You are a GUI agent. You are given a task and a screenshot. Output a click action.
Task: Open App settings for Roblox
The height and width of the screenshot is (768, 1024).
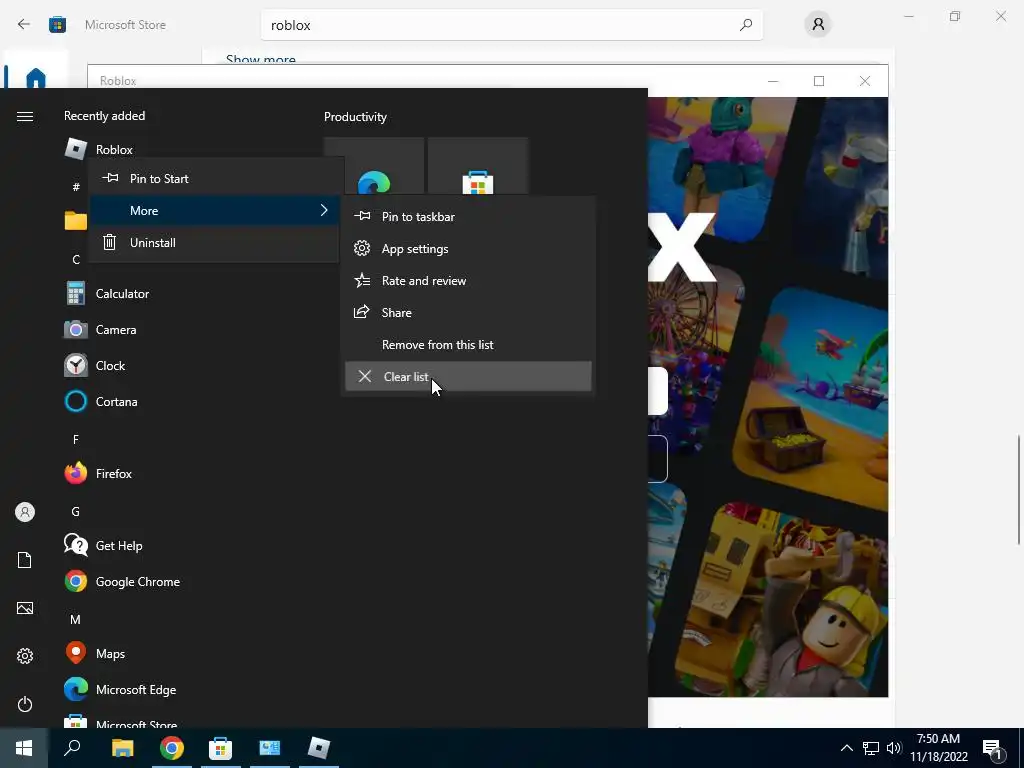pyautogui.click(x=468, y=248)
